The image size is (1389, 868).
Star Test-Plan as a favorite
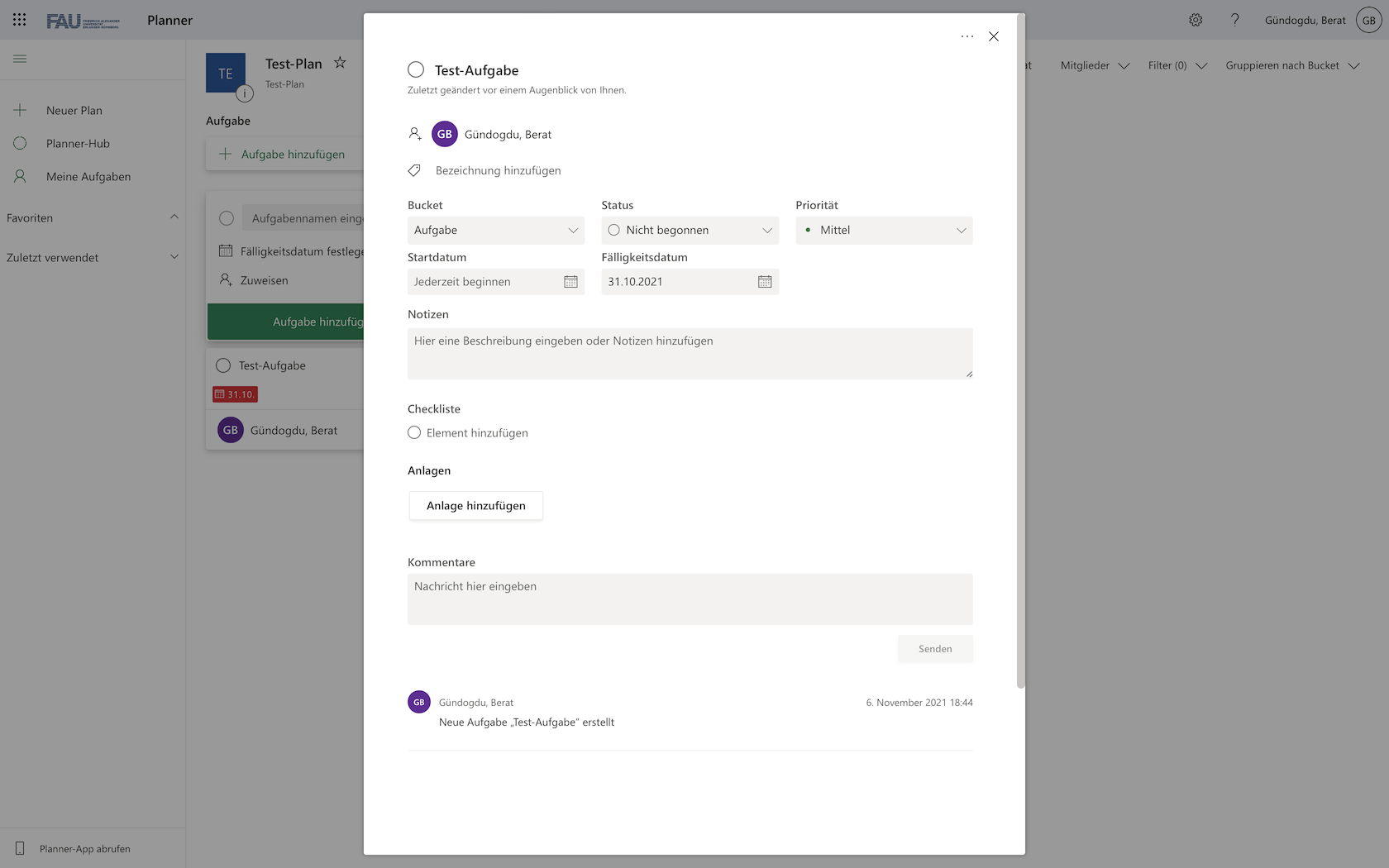point(340,62)
